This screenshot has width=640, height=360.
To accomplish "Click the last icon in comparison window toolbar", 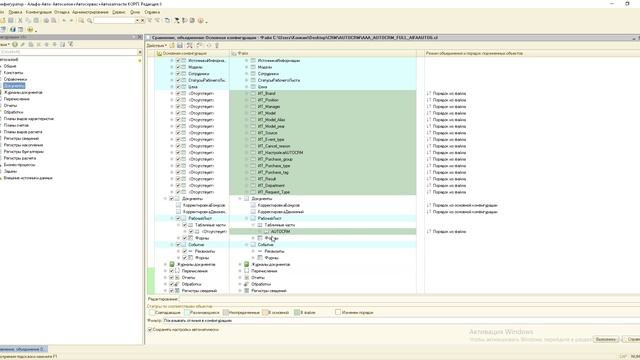I will (x=217, y=45).
